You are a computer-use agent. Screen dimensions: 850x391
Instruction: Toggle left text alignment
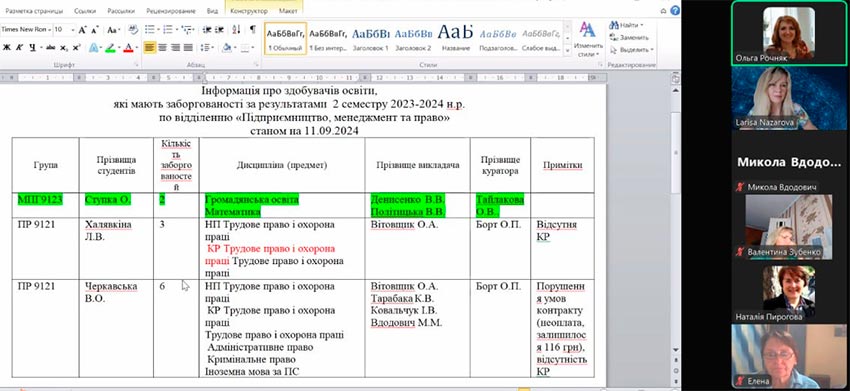coord(150,48)
